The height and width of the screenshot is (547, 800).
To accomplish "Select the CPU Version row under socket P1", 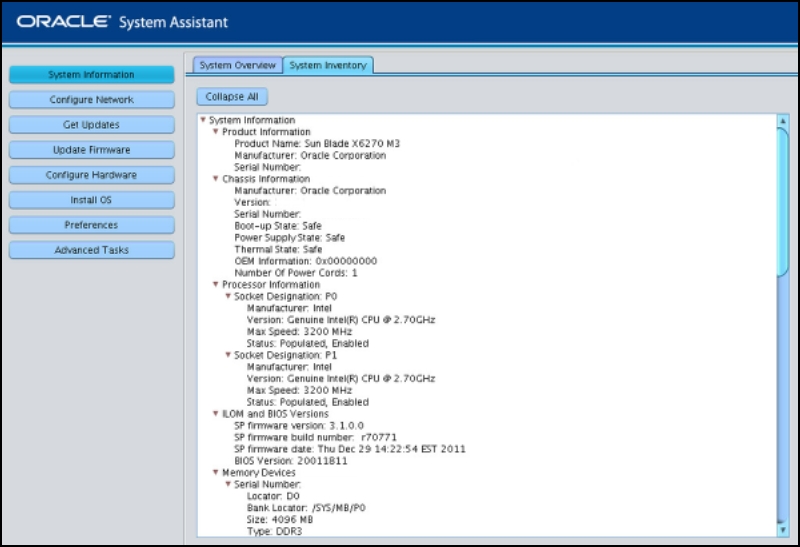I will 341,378.
